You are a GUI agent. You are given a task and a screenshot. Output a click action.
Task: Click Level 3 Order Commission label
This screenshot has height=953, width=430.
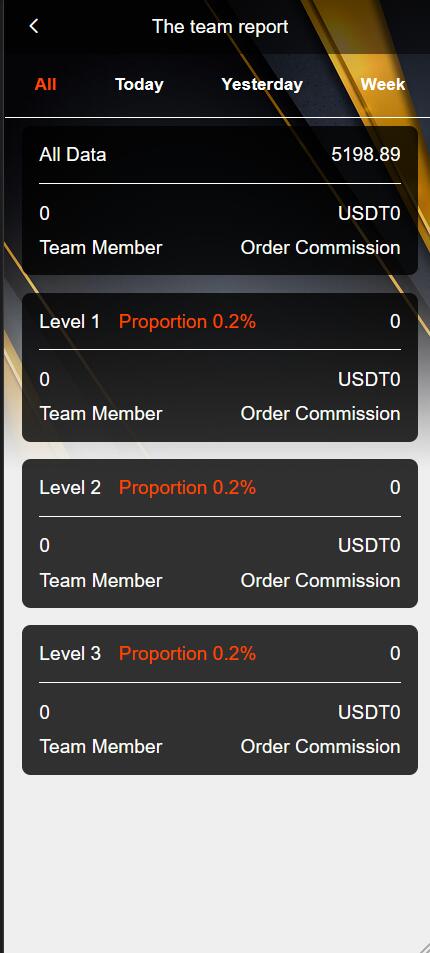coord(321,746)
